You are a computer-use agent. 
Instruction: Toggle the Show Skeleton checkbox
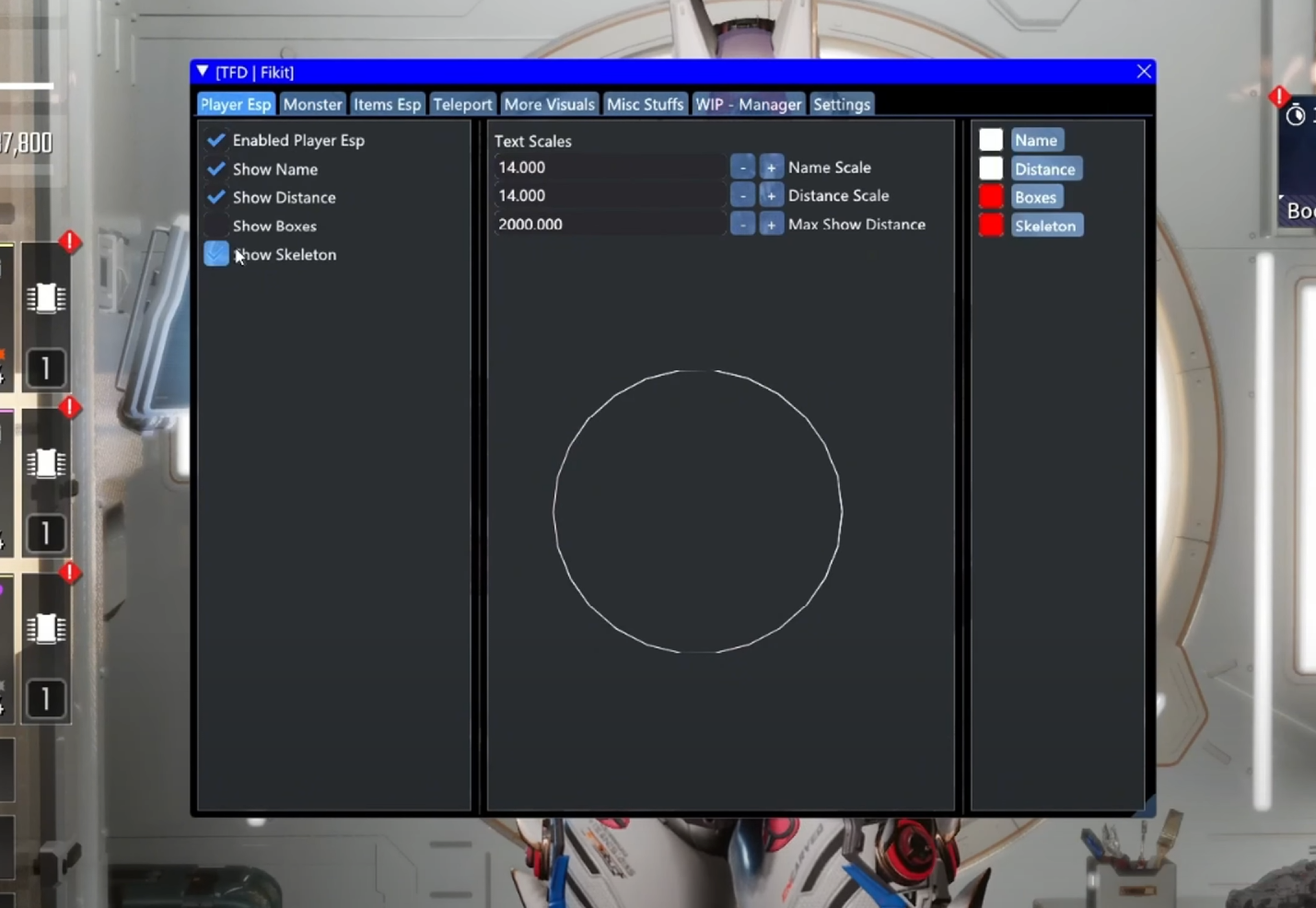coord(216,254)
